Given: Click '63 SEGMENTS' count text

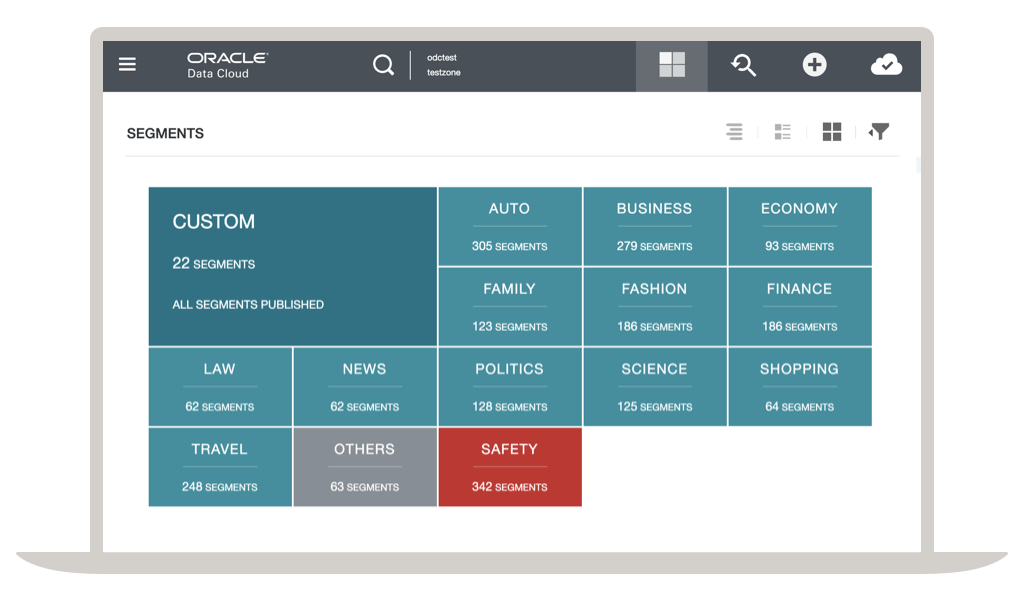Looking at the screenshot, I should point(364,487).
